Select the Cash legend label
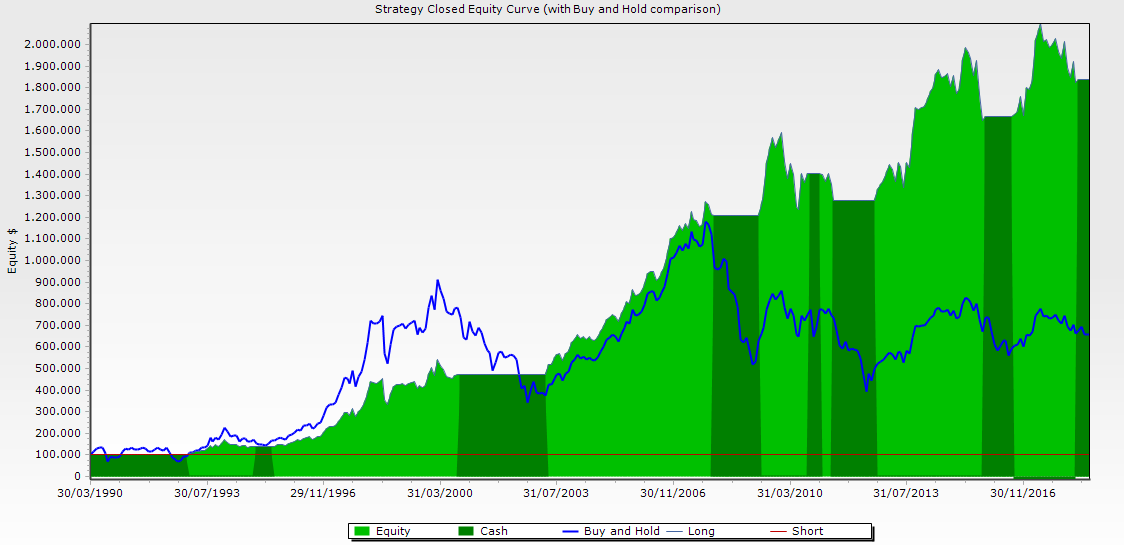1124x545 pixels. pos(494,531)
